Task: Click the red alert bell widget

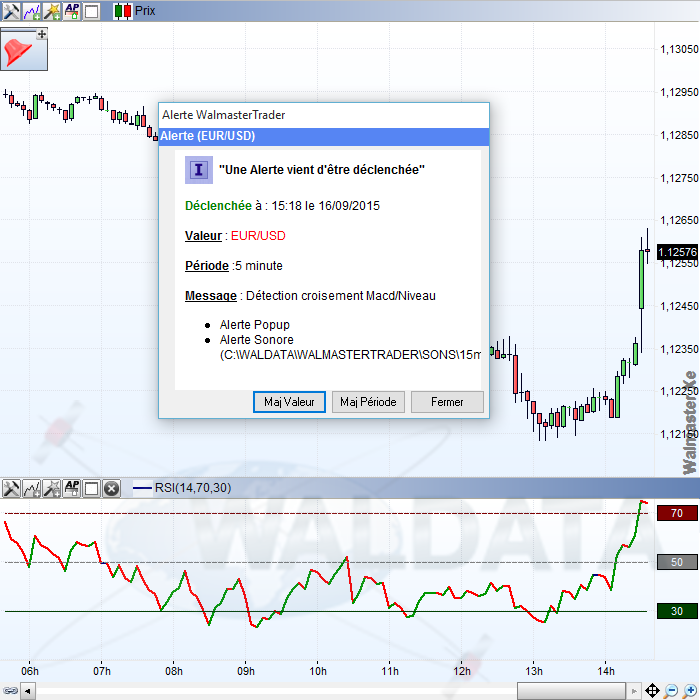Action: (x=20, y=52)
